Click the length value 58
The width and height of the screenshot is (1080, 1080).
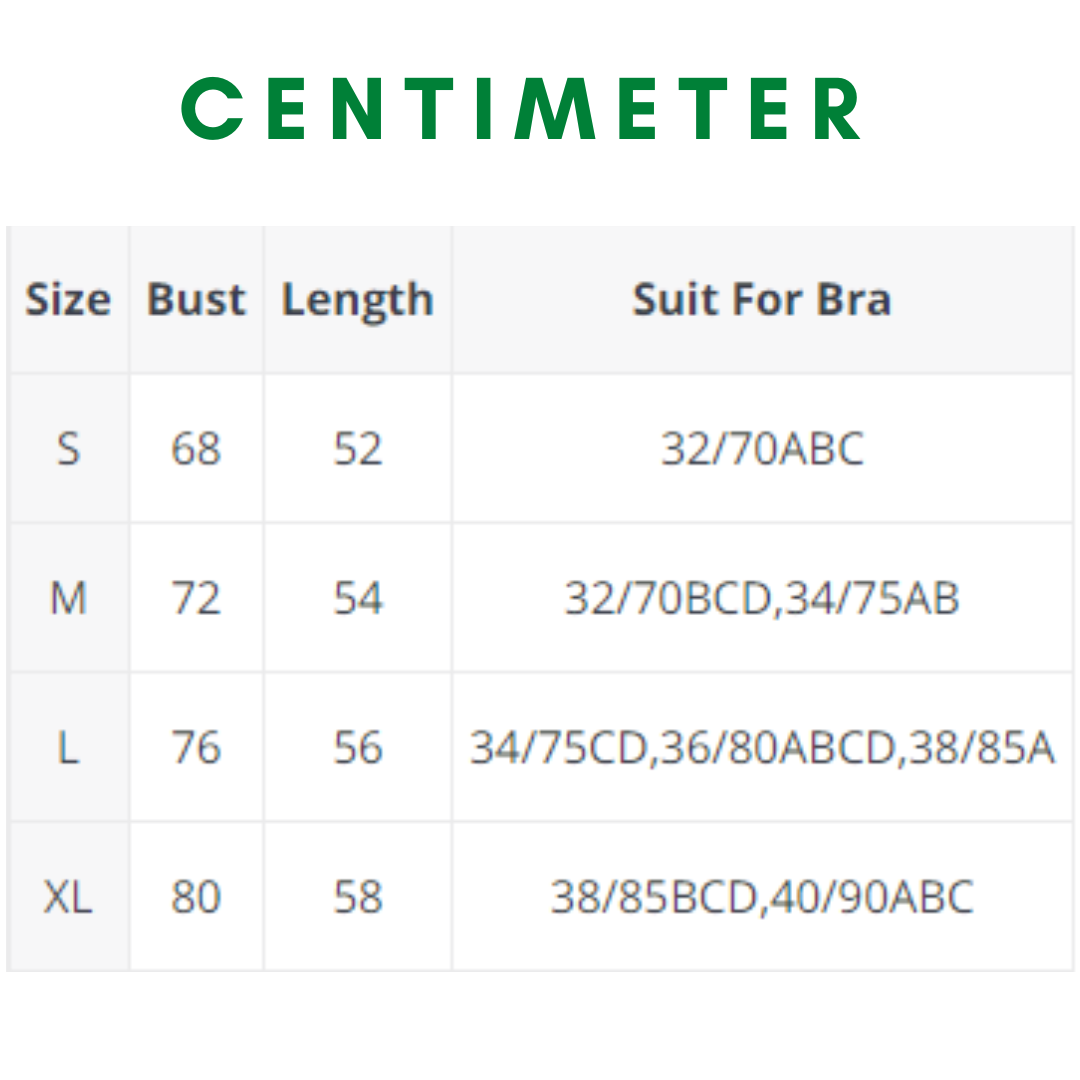[x=358, y=897]
